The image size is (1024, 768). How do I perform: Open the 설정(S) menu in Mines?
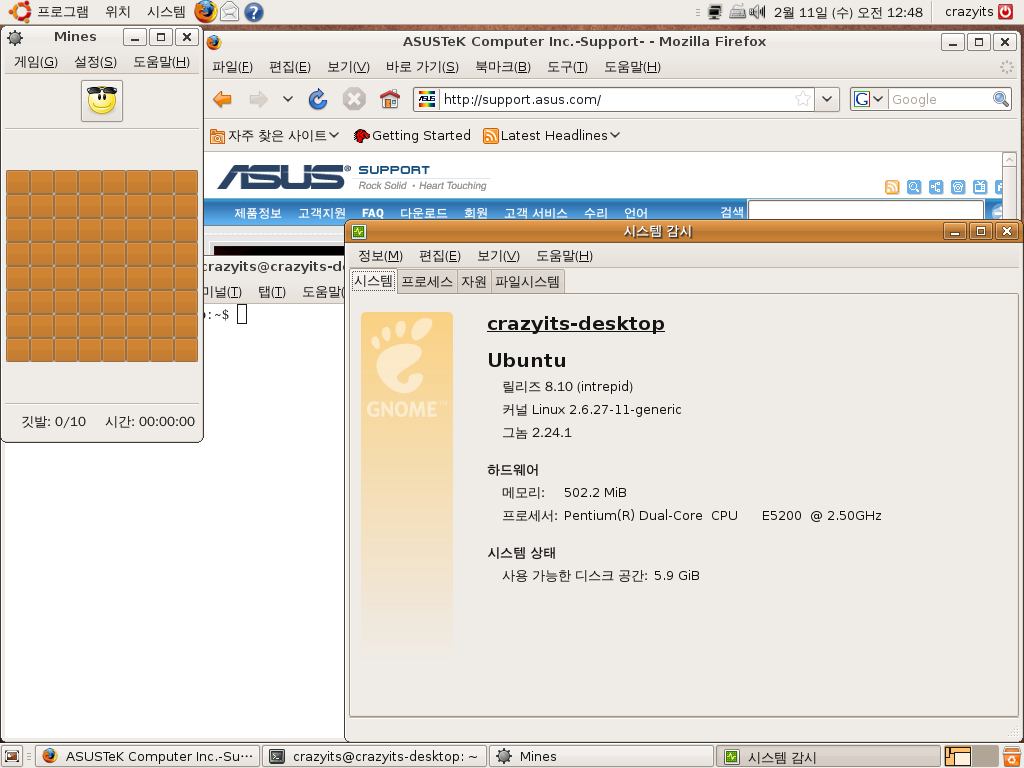click(x=95, y=62)
